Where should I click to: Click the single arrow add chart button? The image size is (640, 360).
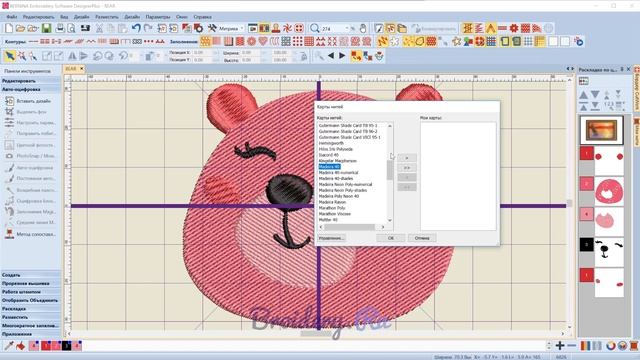407,158
